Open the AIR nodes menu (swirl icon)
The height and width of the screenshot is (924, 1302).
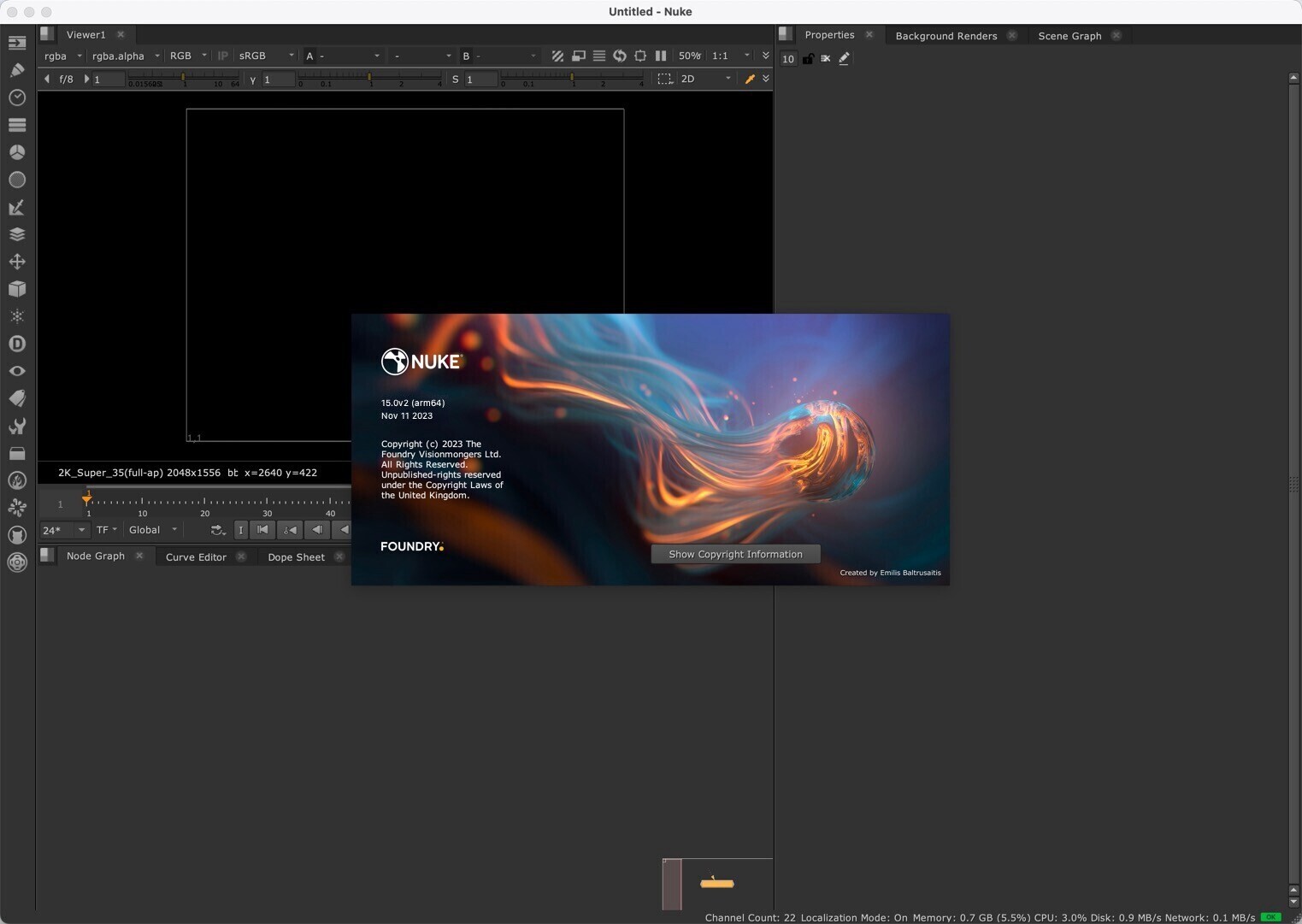17,508
